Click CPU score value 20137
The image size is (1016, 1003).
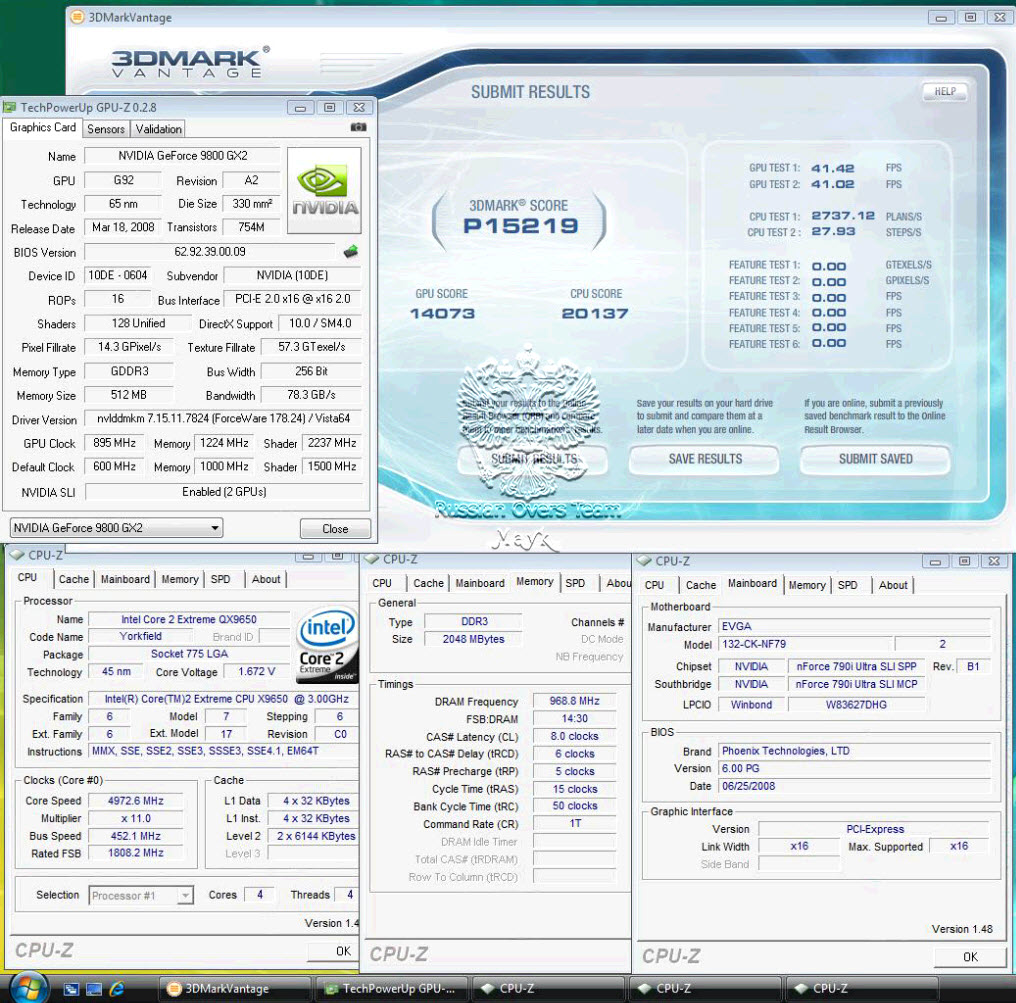595,314
